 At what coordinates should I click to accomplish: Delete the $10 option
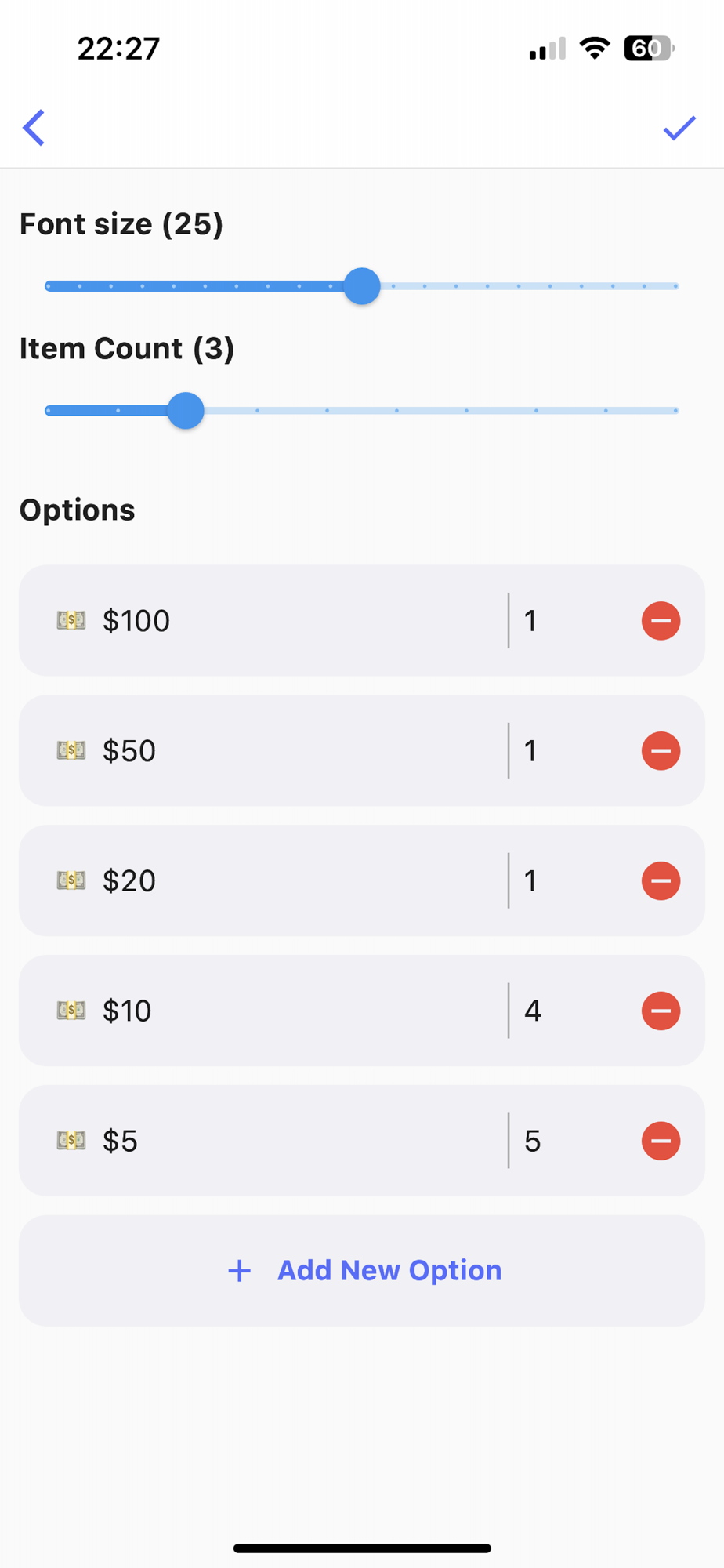click(661, 1011)
